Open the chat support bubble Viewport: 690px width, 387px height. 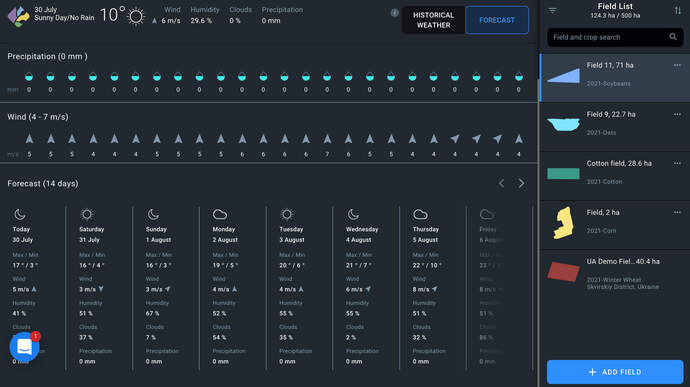point(25,347)
